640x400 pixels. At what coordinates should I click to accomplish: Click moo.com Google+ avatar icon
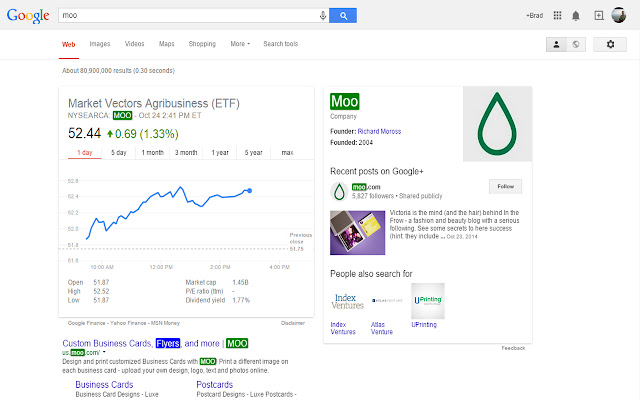tap(339, 191)
